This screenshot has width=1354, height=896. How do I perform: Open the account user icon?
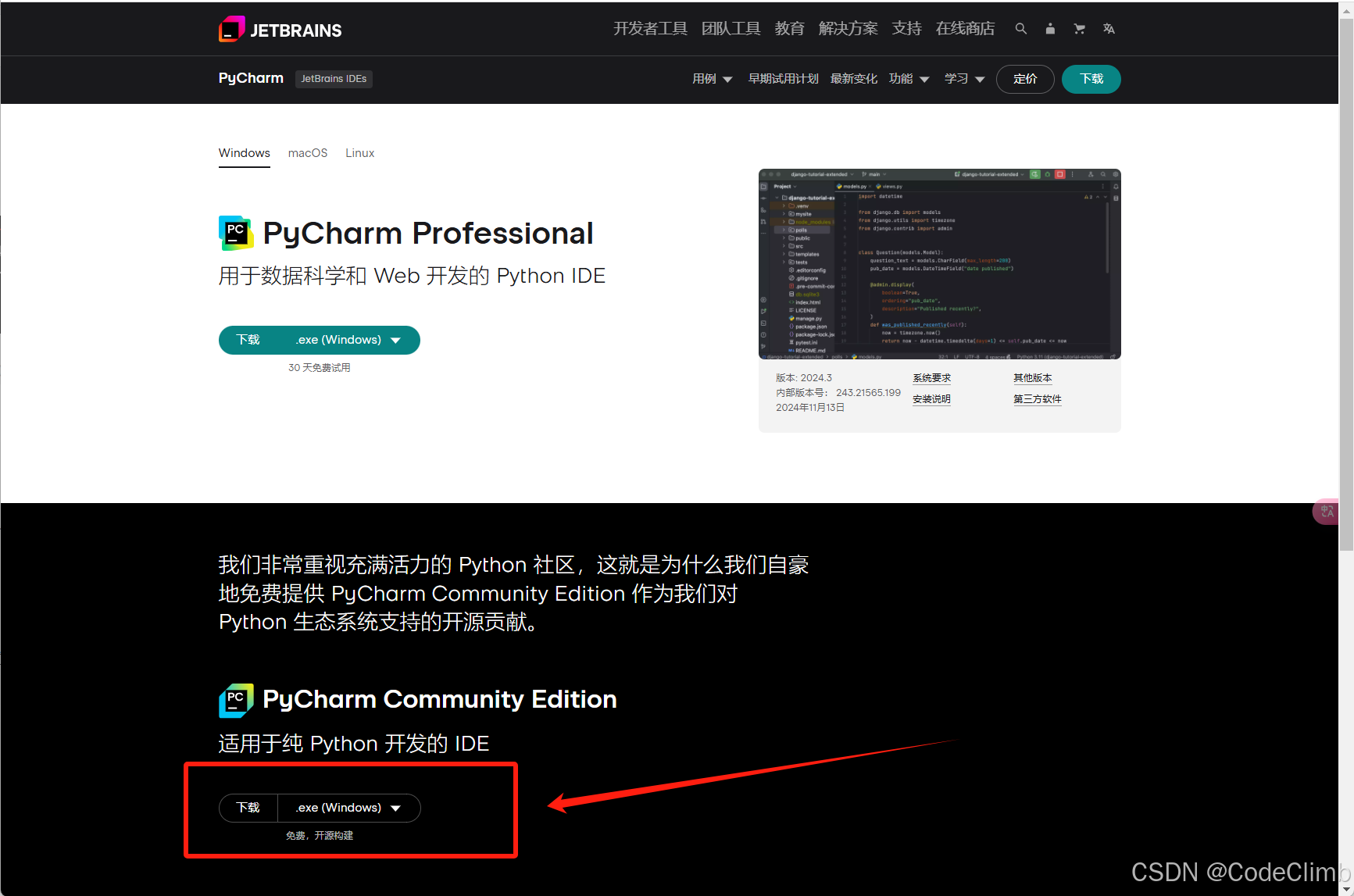[x=1050, y=29]
